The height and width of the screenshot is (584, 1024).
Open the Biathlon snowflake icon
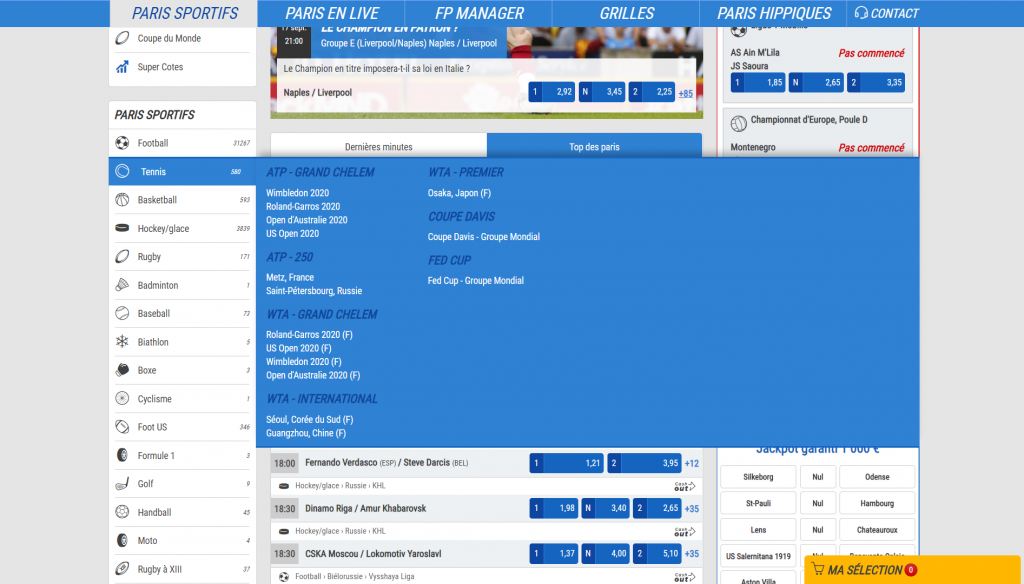(122, 342)
